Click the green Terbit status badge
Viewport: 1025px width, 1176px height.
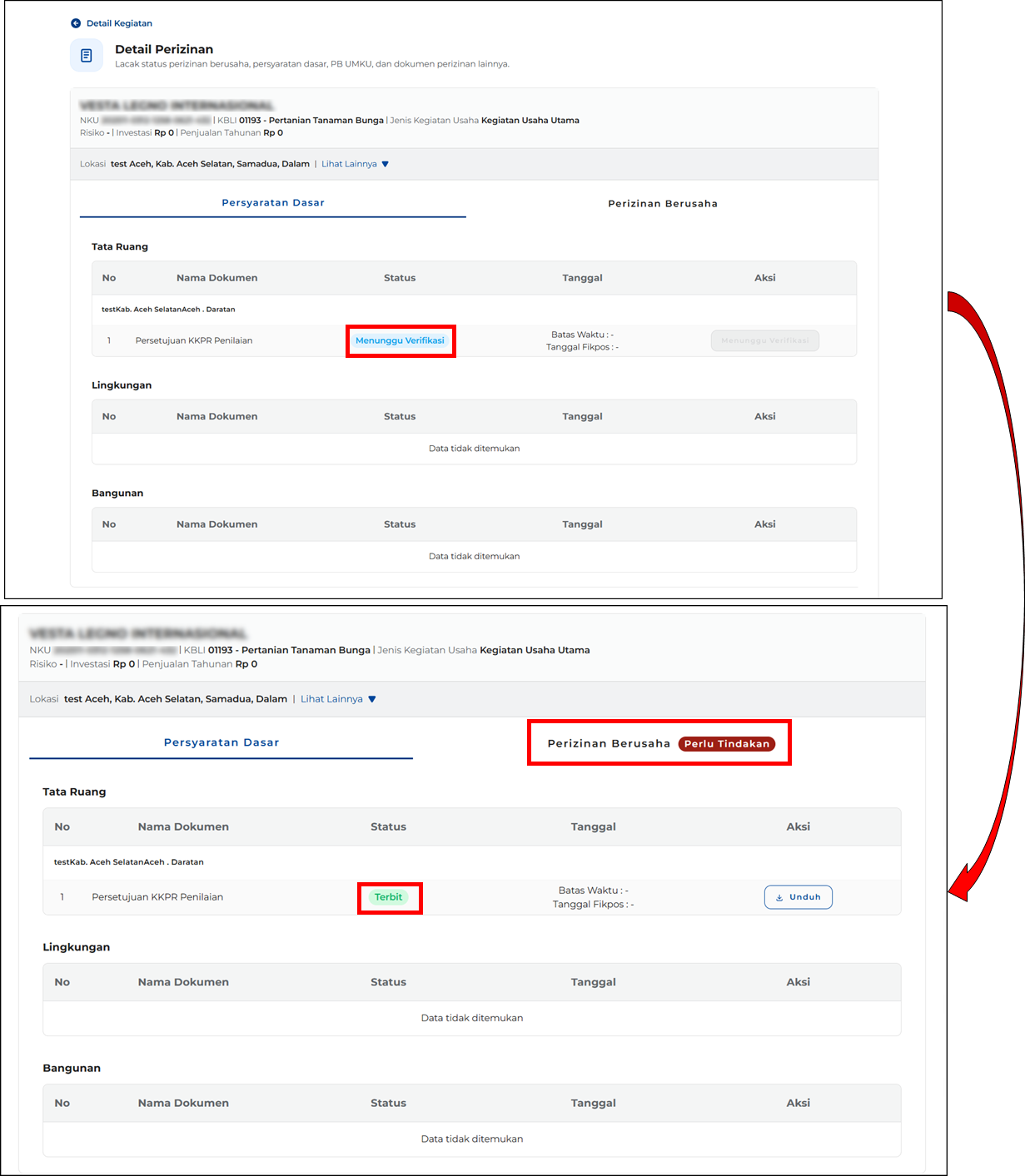click(x=388, y=897)
